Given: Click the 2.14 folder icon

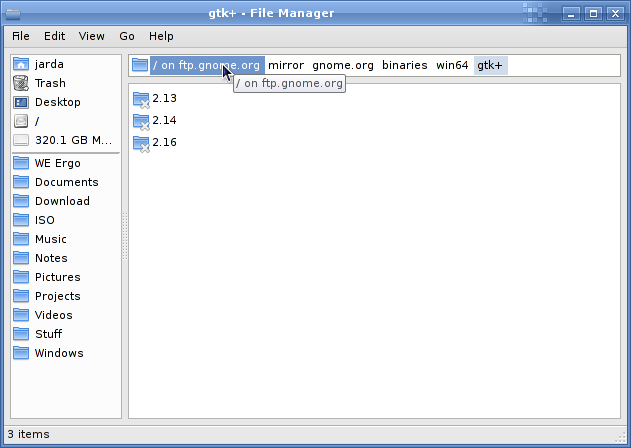Looking at the screenshot, I should pyautogui.click(x=141, y=122).
